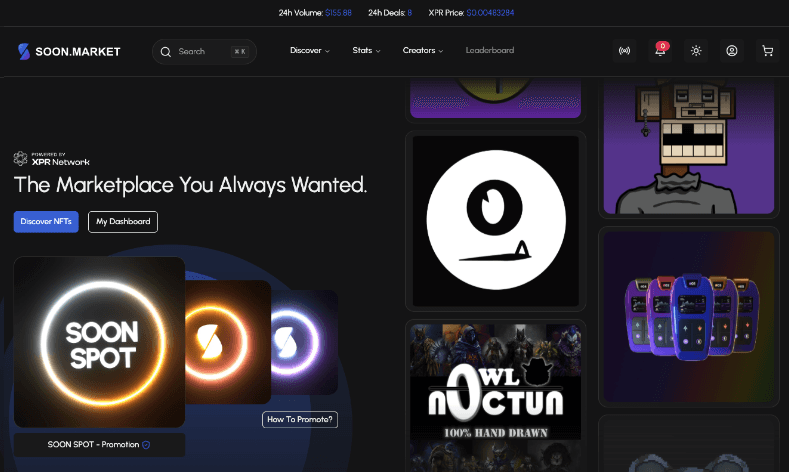
Task: Click the Discover menu chevron arrow
Action: pyautogui.click(x=327, y=51)
